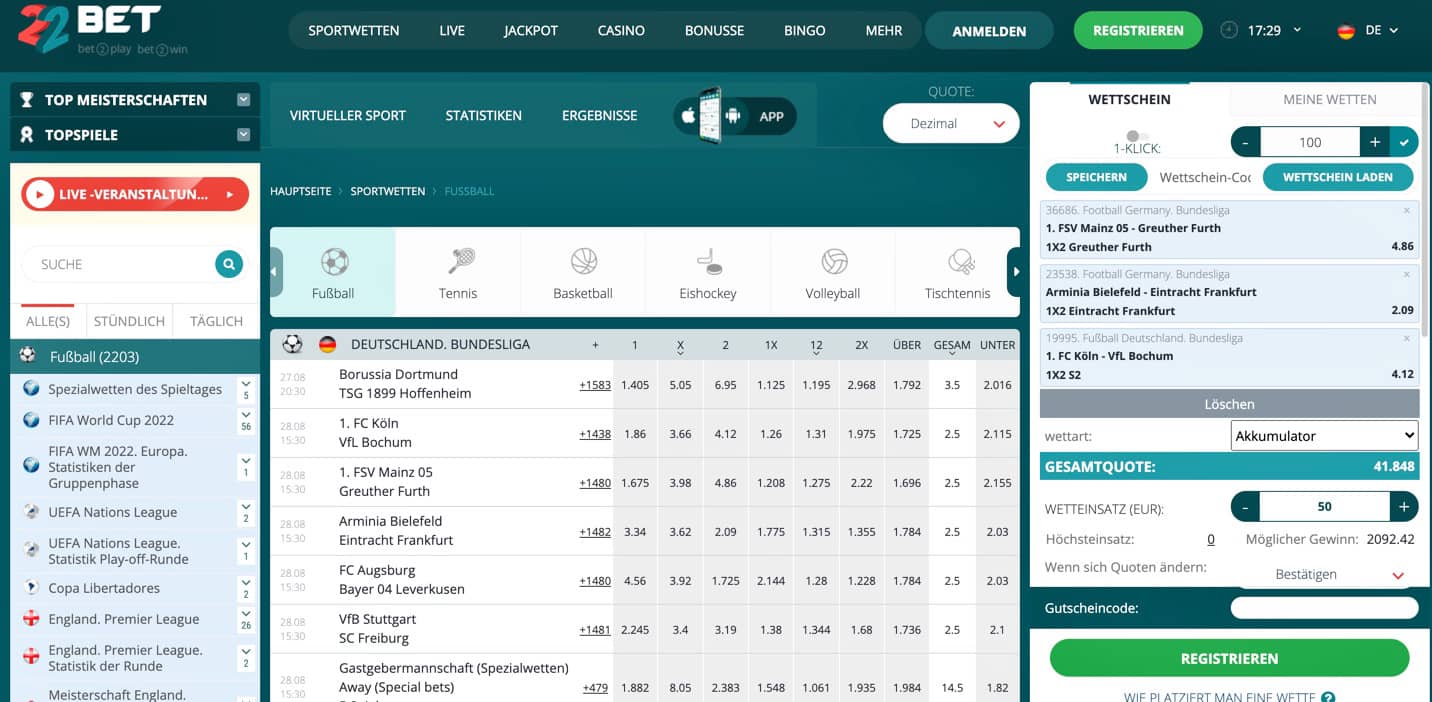Click the 22BET logo

(103, 29)
